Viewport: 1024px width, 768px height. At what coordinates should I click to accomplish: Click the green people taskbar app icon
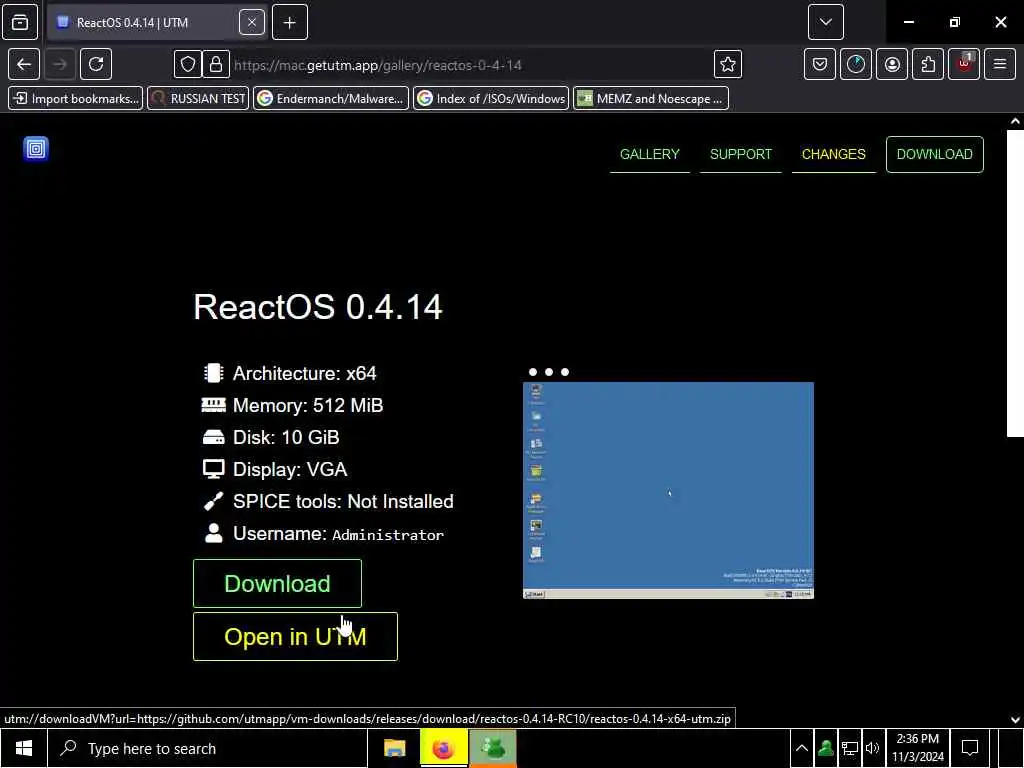pyautogui.click(x=493, y=748)
